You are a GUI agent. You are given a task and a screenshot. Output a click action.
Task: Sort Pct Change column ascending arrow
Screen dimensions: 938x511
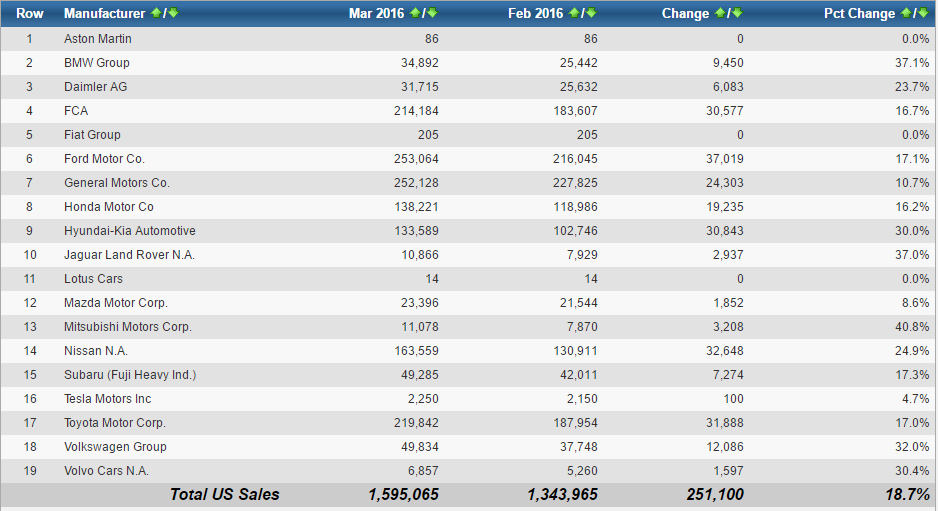pos(906,13)
